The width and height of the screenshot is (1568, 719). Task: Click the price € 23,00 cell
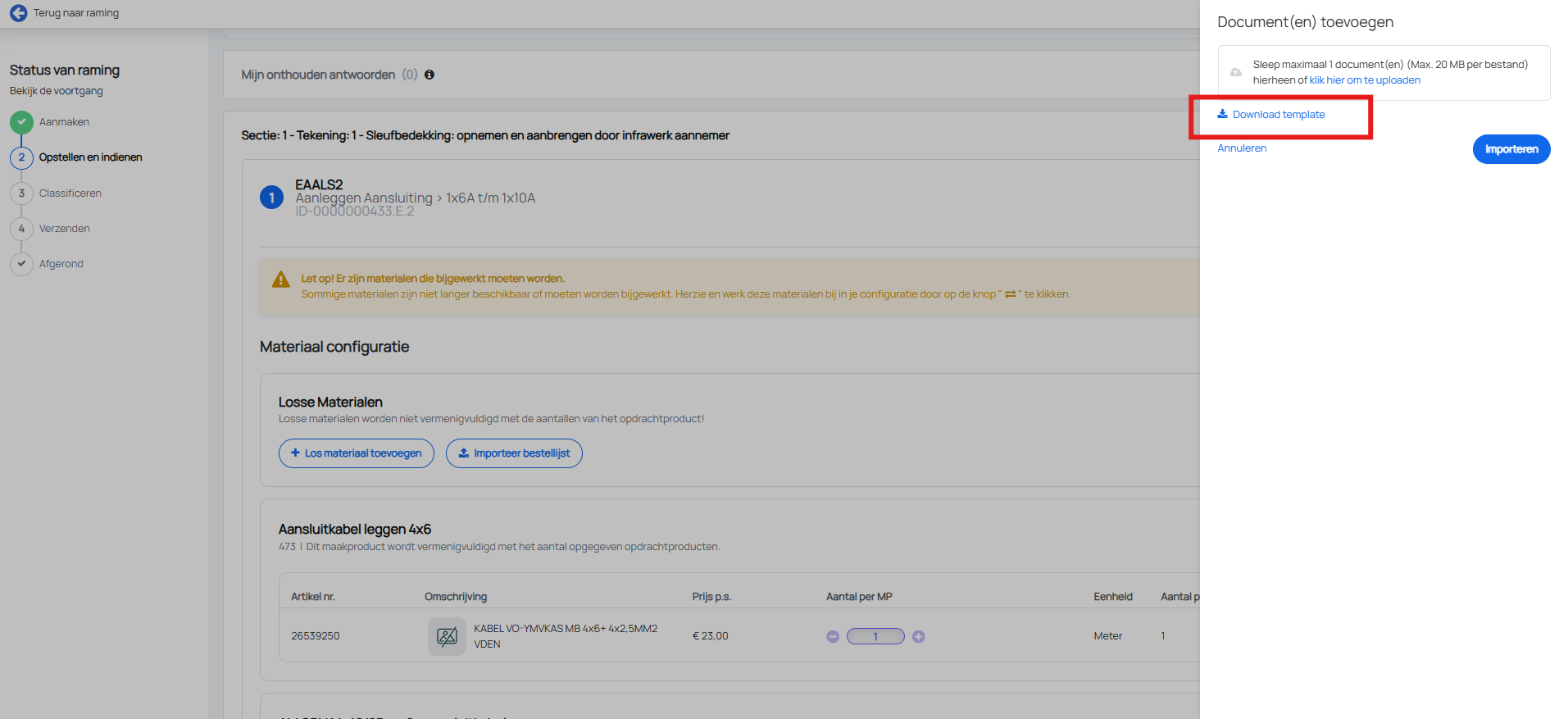point(711,636)
